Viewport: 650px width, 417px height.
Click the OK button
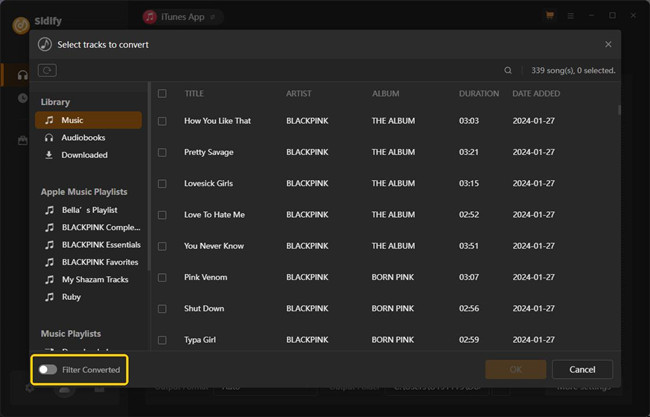(x=516, y=369)
